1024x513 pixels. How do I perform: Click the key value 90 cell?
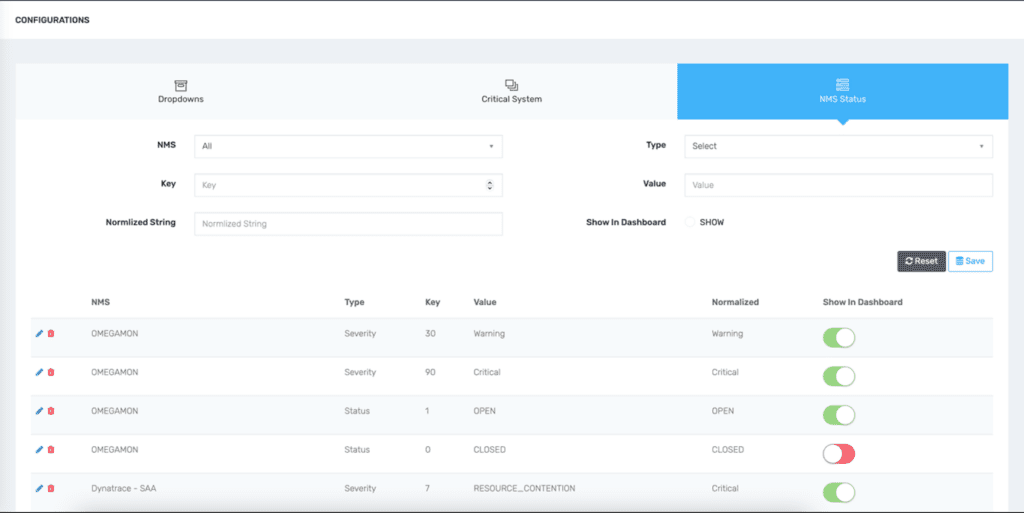430,372
